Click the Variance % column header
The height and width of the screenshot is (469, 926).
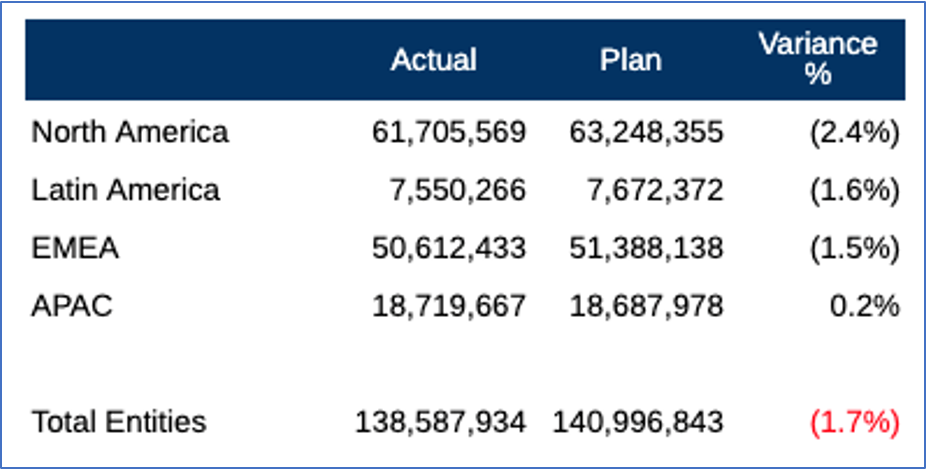817,59
